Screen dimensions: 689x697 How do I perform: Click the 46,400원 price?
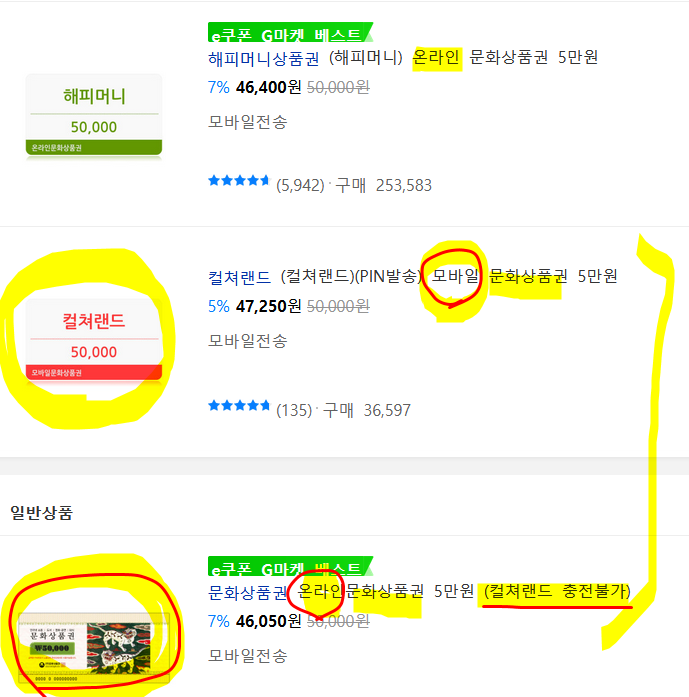(x=268, y=87)
